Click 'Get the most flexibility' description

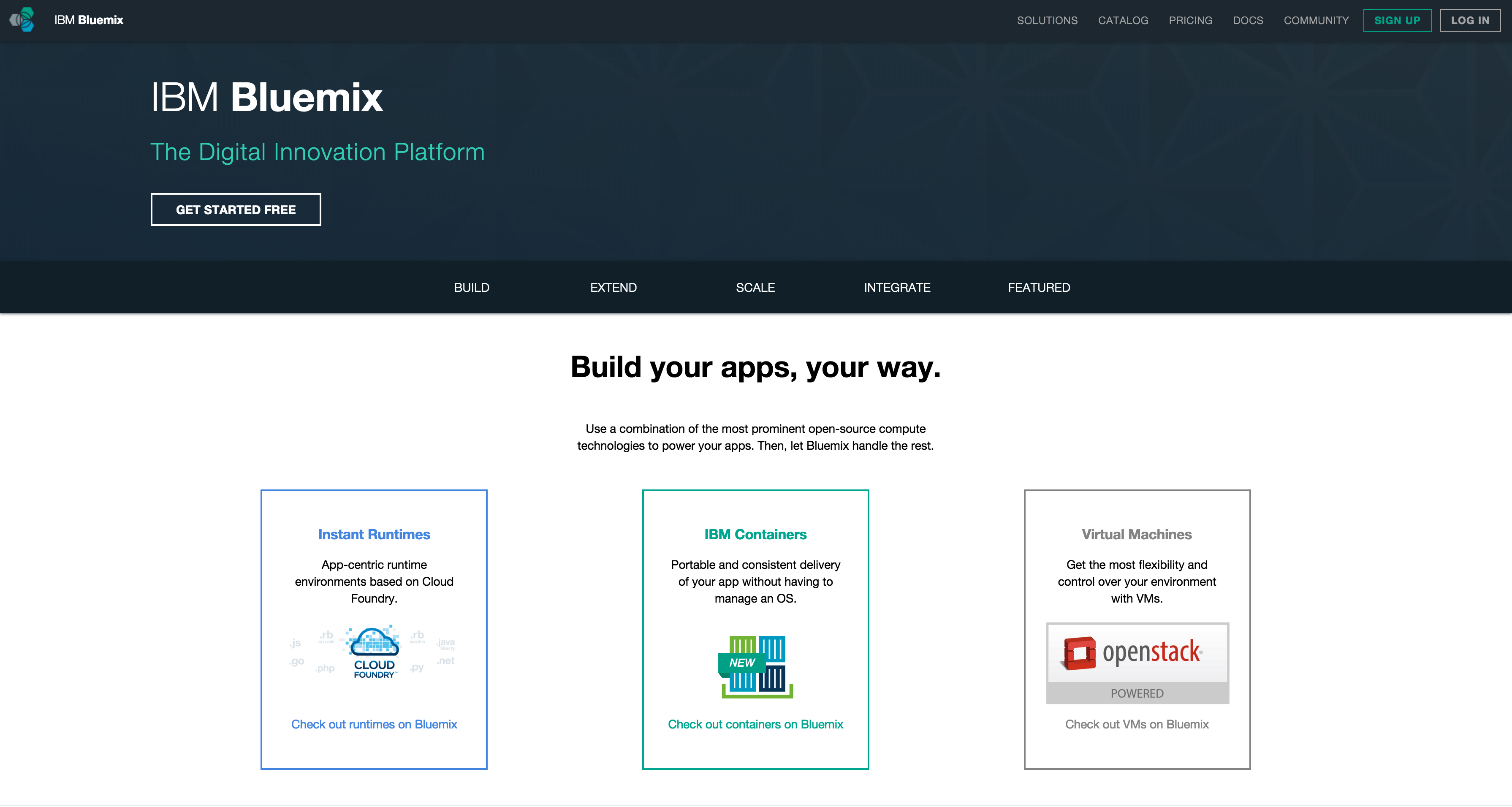1137,581
